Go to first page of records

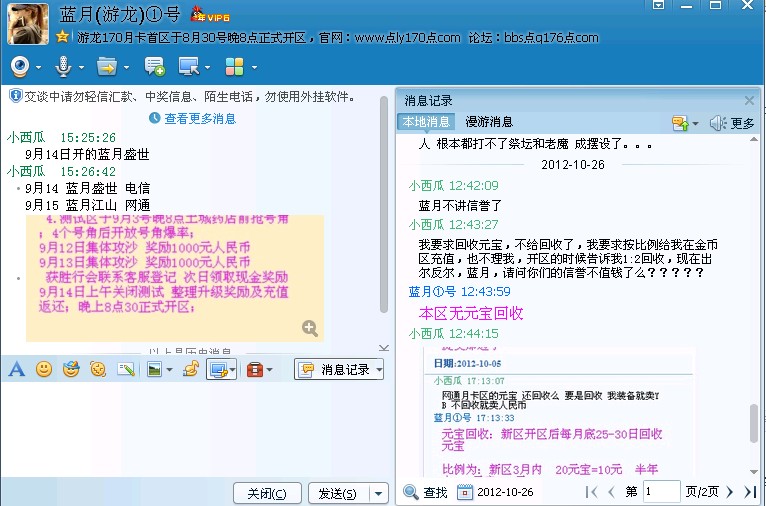pos(591,492)
